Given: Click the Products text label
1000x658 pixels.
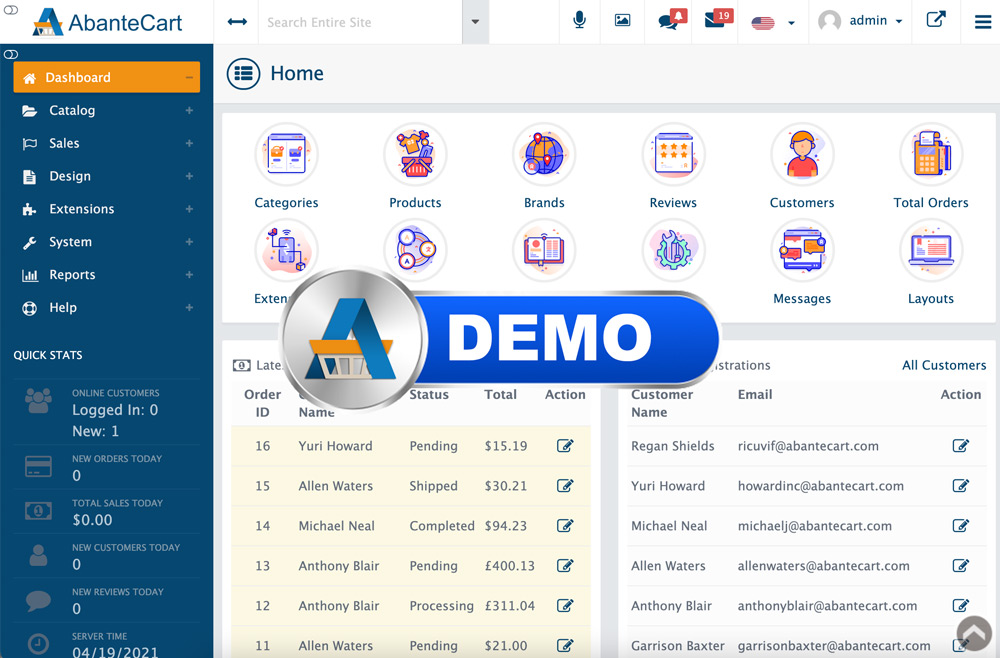Looking at the screenshot, I should 415,203.
